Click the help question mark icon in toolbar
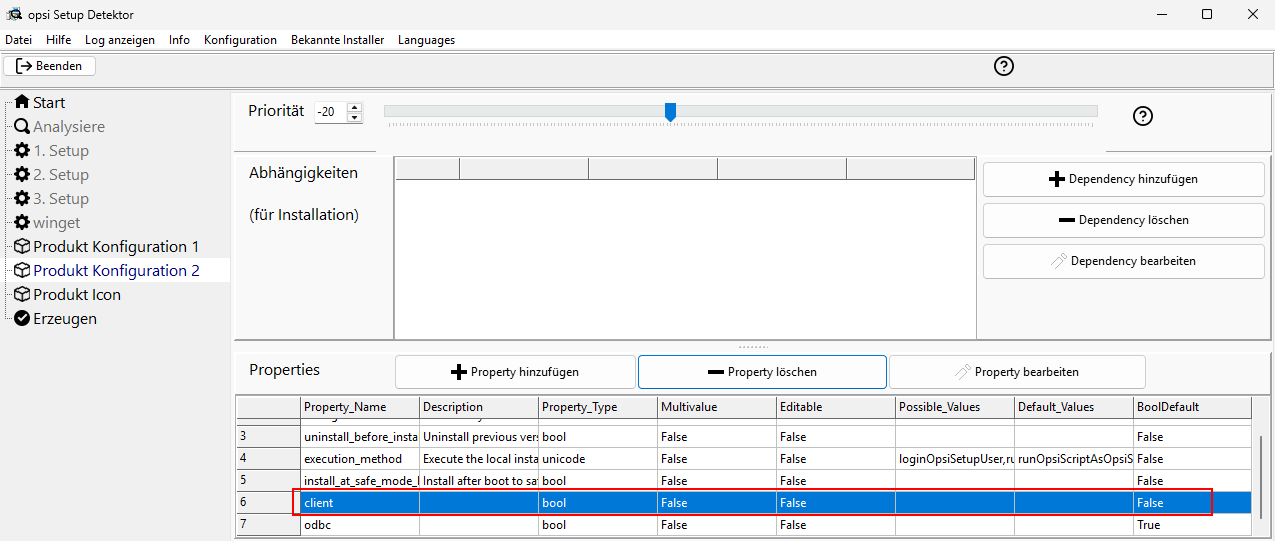The image size is (1275, 541). [1004, 66]
